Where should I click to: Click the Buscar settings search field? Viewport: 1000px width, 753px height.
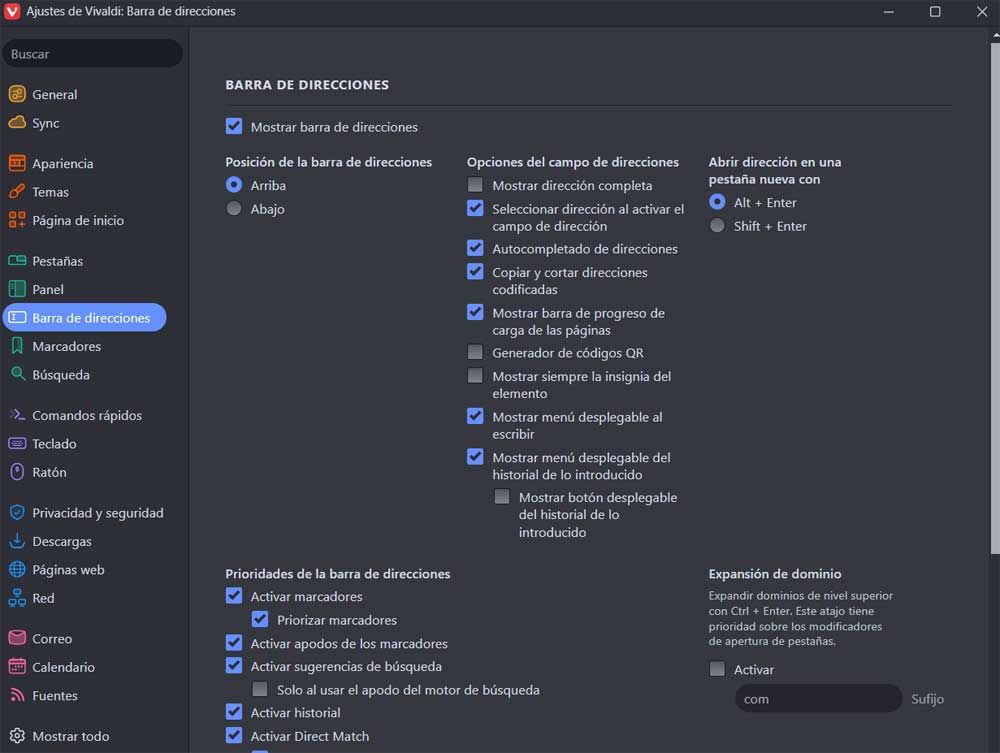[x=92, y=54]
